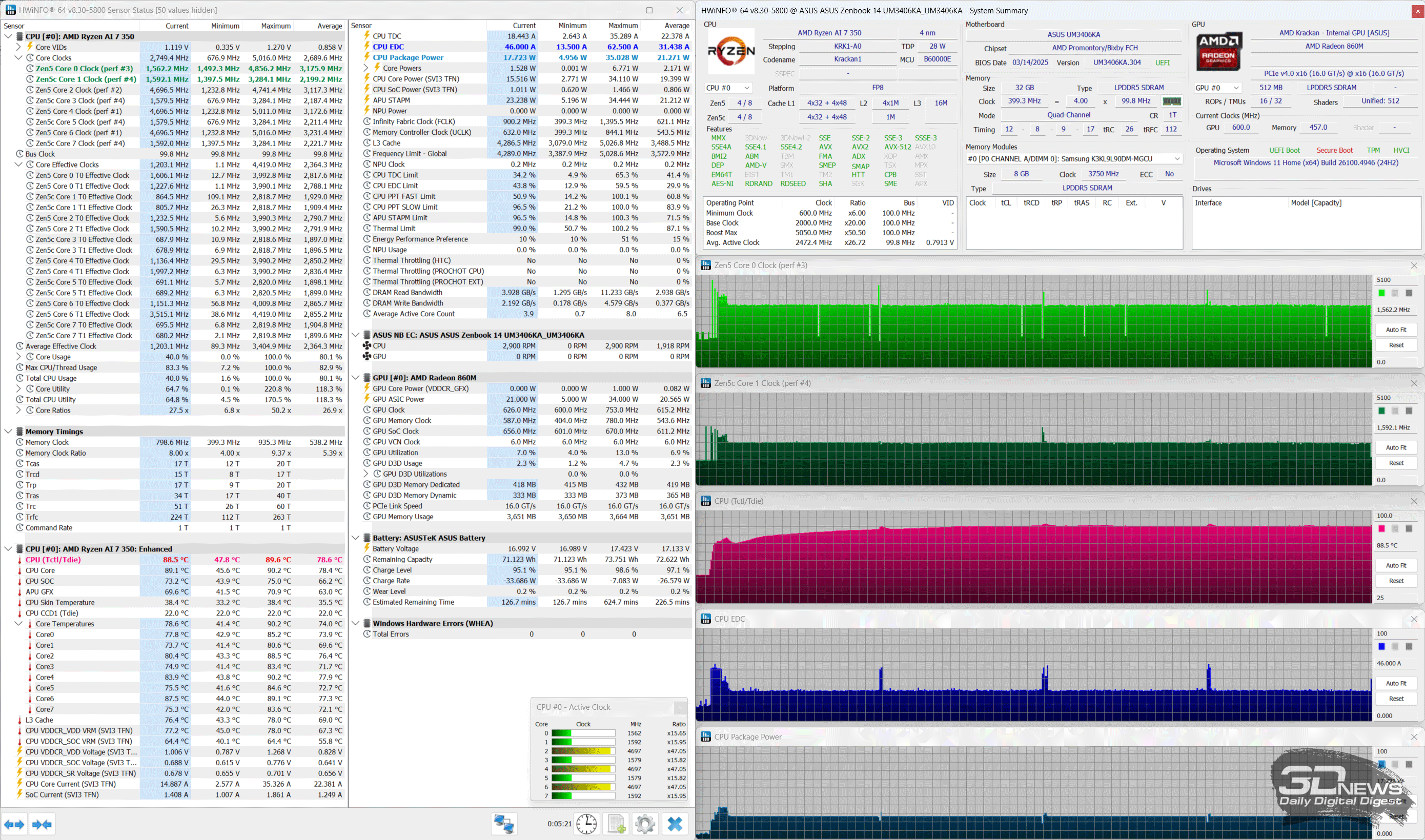The height and width of the screenshot is (840, 1425).
Task: Expand the Core Powers node
Action: (x=366, y=68)
